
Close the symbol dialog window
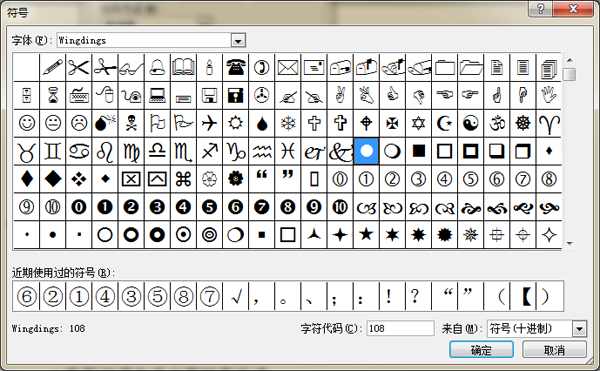coord(573,8)
